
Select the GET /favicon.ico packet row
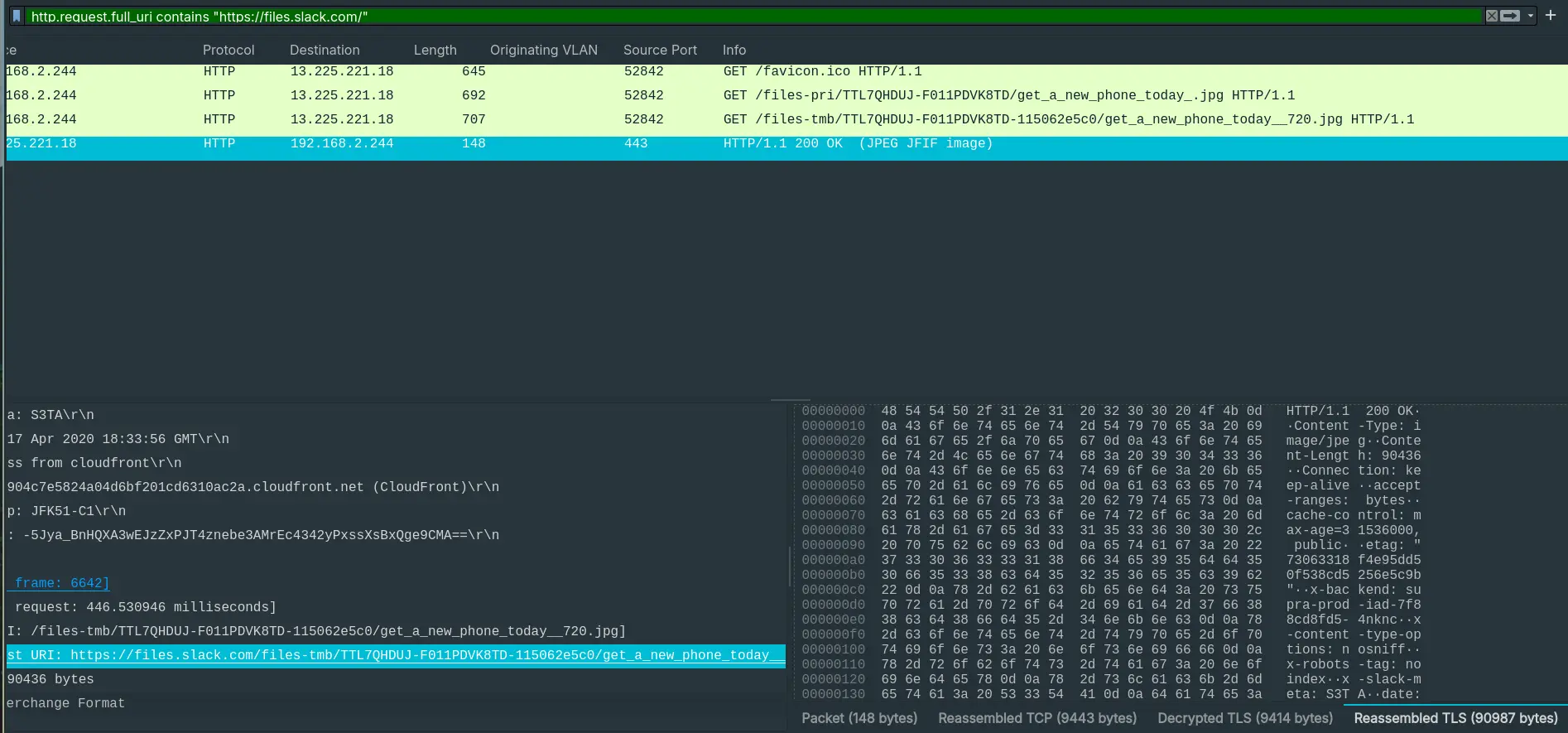point(821,72)
